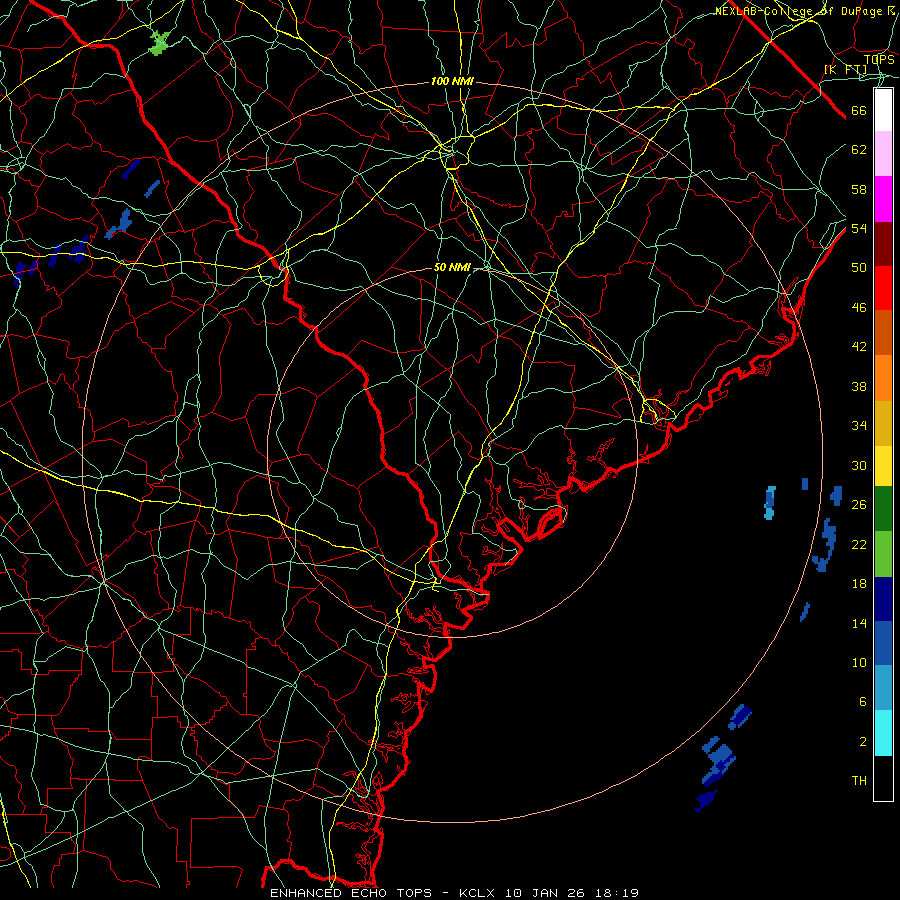Pick the dark green legend swatch near 26
The image size is (900, 900).
(883, 509)
